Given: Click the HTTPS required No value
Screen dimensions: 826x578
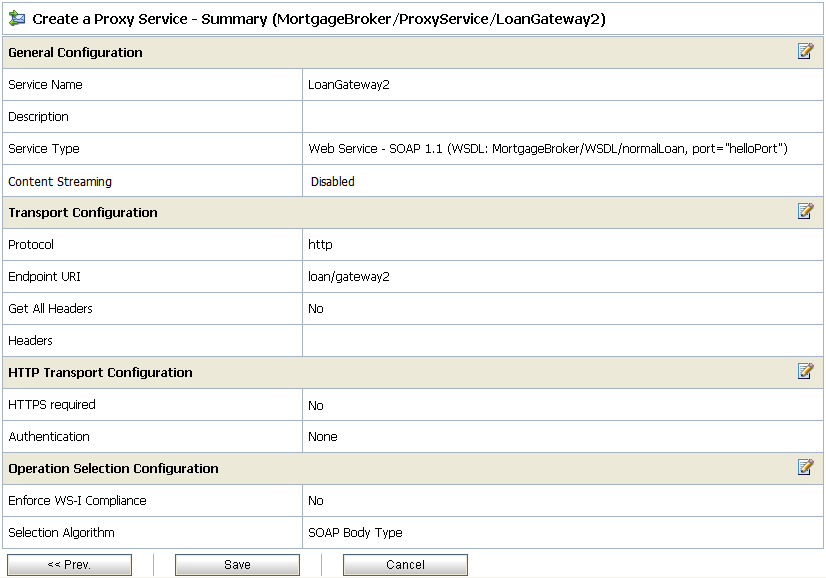Looking at the screenshot, I should coord(316,406).
